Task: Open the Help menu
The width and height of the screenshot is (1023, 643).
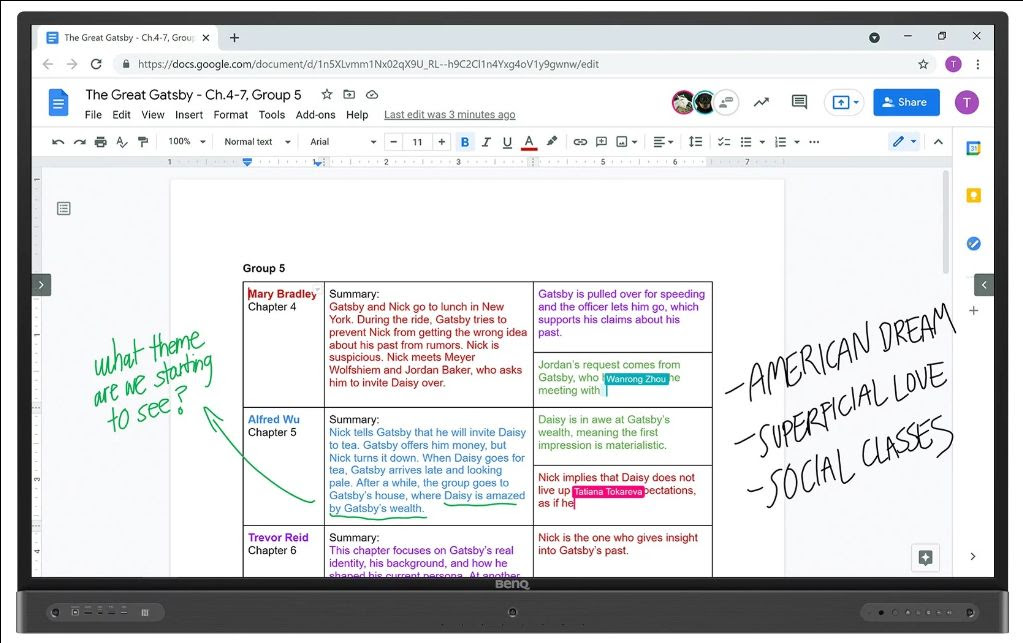Action: pos(357,115)
